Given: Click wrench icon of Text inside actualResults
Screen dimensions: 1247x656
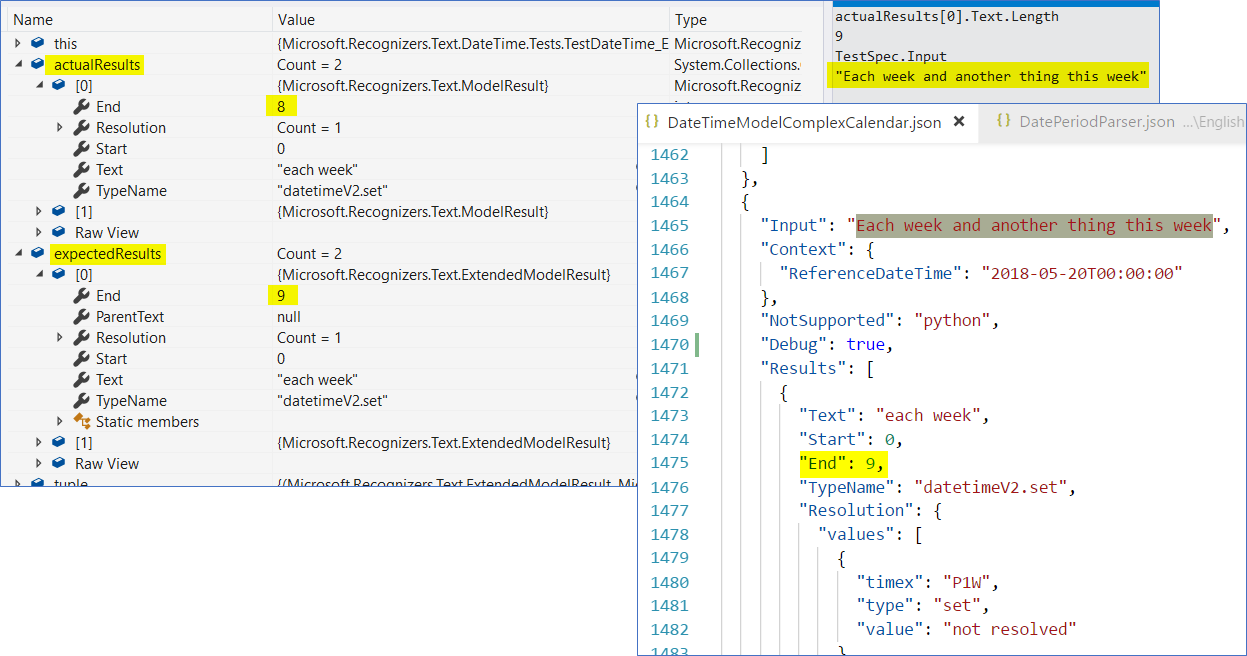Looking at the screenshot, I should click(82, 169).
